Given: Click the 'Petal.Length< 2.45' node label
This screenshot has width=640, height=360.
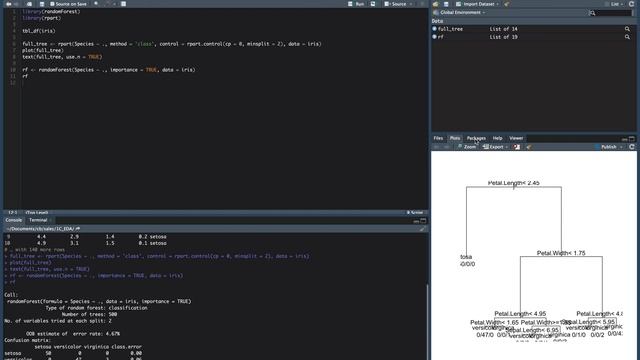Looking at the screenshot, I should tap(513, 183).
